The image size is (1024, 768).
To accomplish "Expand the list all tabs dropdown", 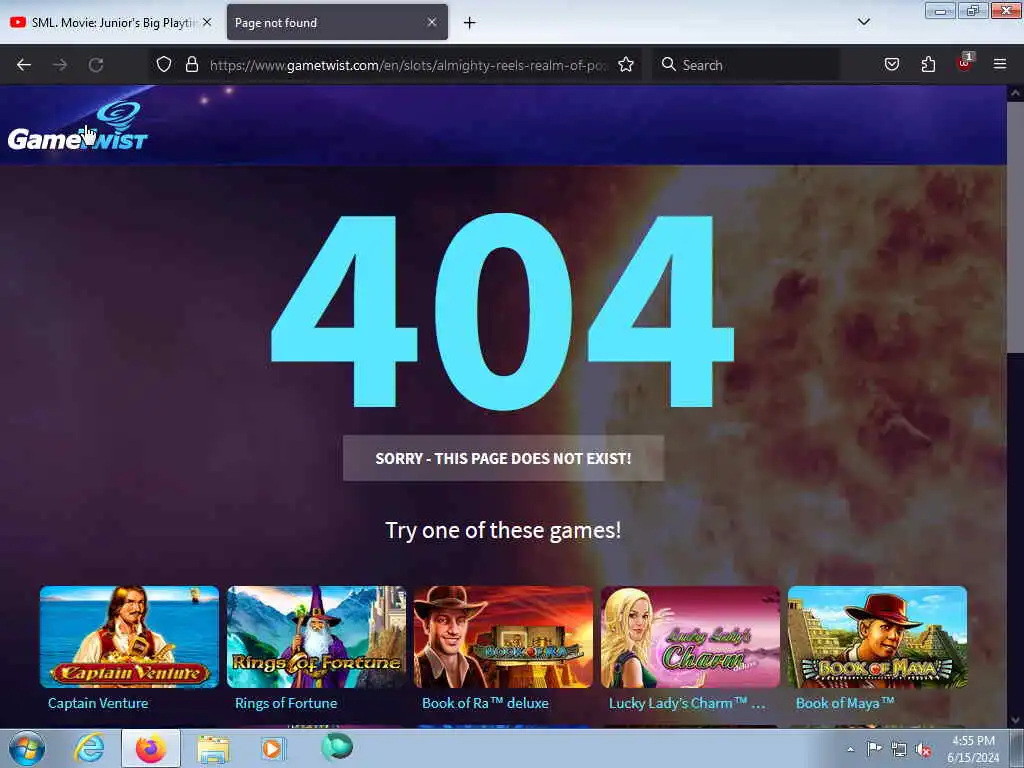I will tap(863, 22).
